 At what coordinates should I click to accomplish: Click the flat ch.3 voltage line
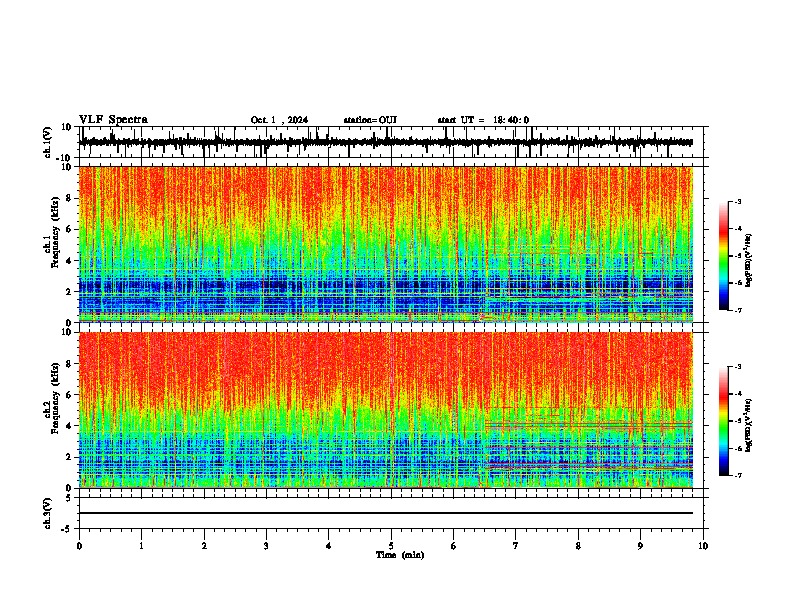pos(385,513)
